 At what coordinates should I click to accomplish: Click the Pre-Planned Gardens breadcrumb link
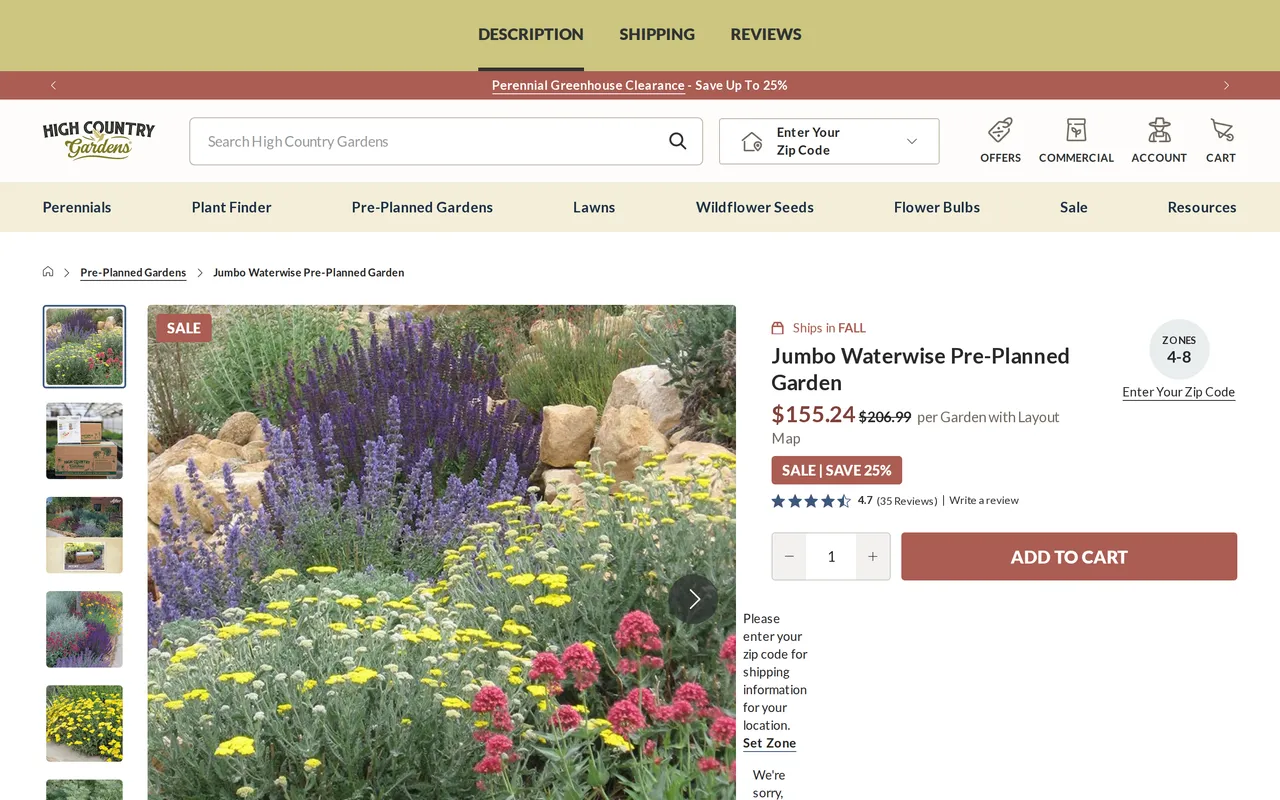click(133, 272)
